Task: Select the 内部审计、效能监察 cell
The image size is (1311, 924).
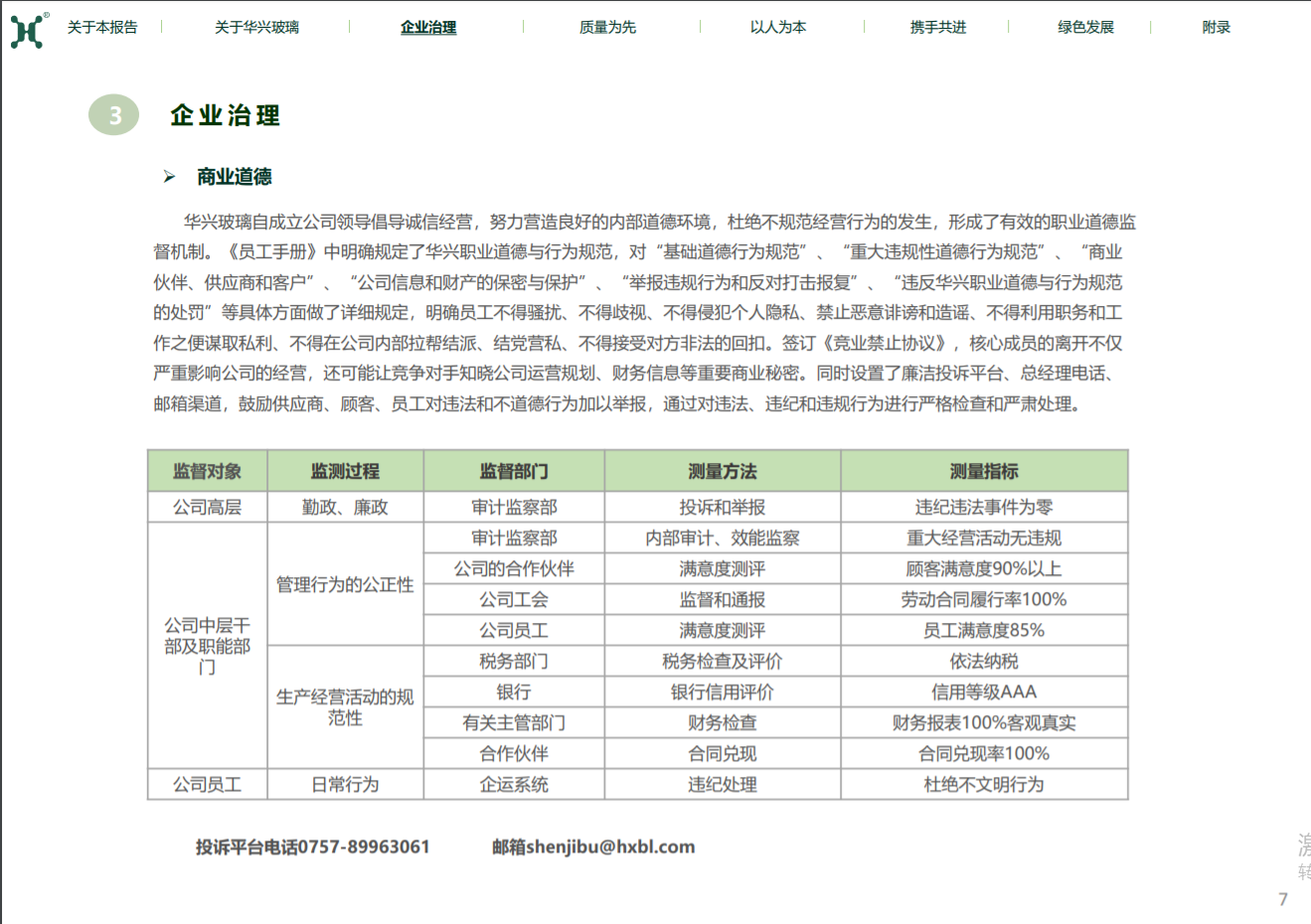Action: pos(723,538)
